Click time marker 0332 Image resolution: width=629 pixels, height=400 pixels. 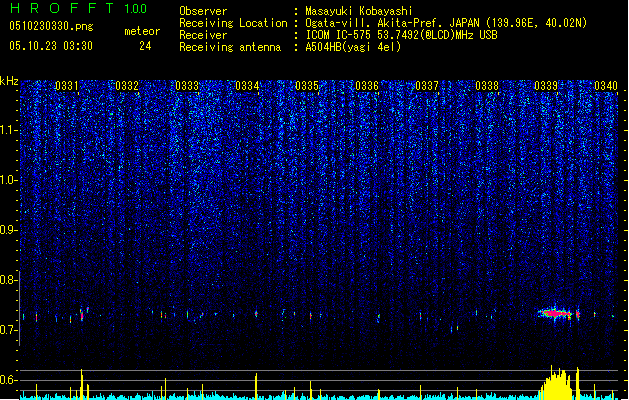click(x=127, y=86)
